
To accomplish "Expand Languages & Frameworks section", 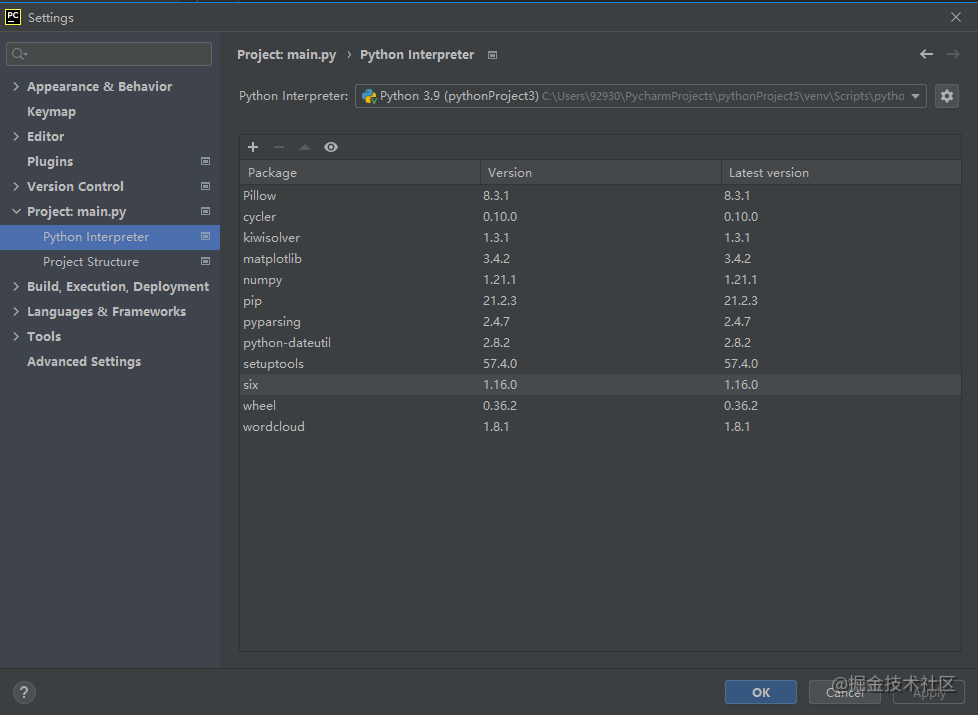I will [x=16, y=311].
